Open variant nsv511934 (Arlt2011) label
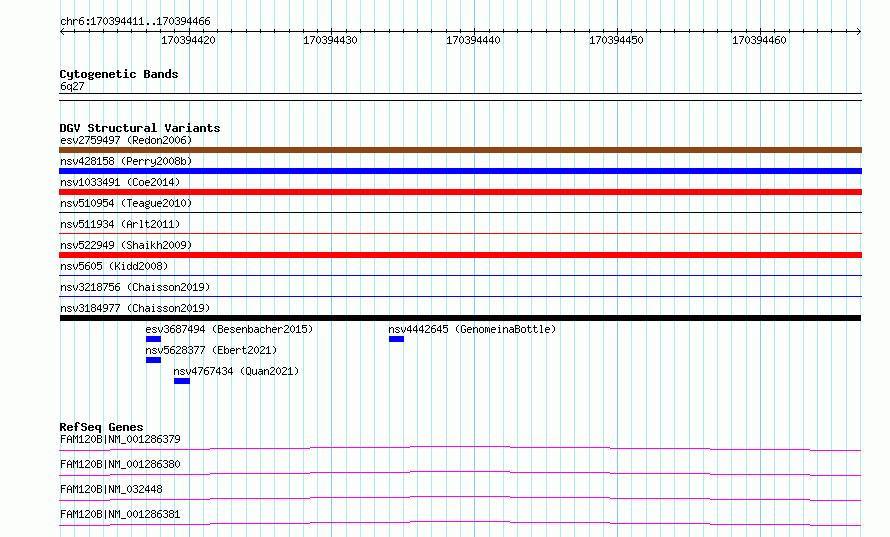The height and width of the screenshot is (537, 890). click(120, 224)
